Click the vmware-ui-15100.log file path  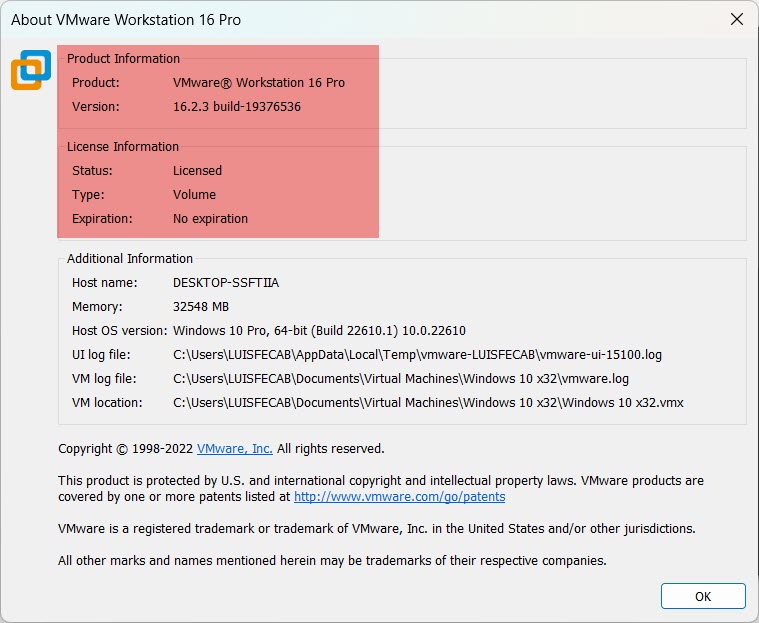pos(417,355)
